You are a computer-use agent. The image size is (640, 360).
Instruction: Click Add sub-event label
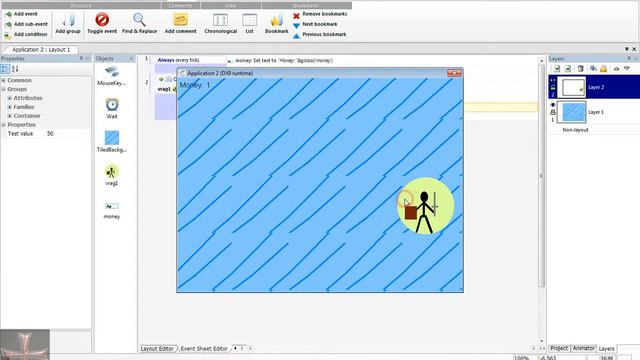[31, 24]
